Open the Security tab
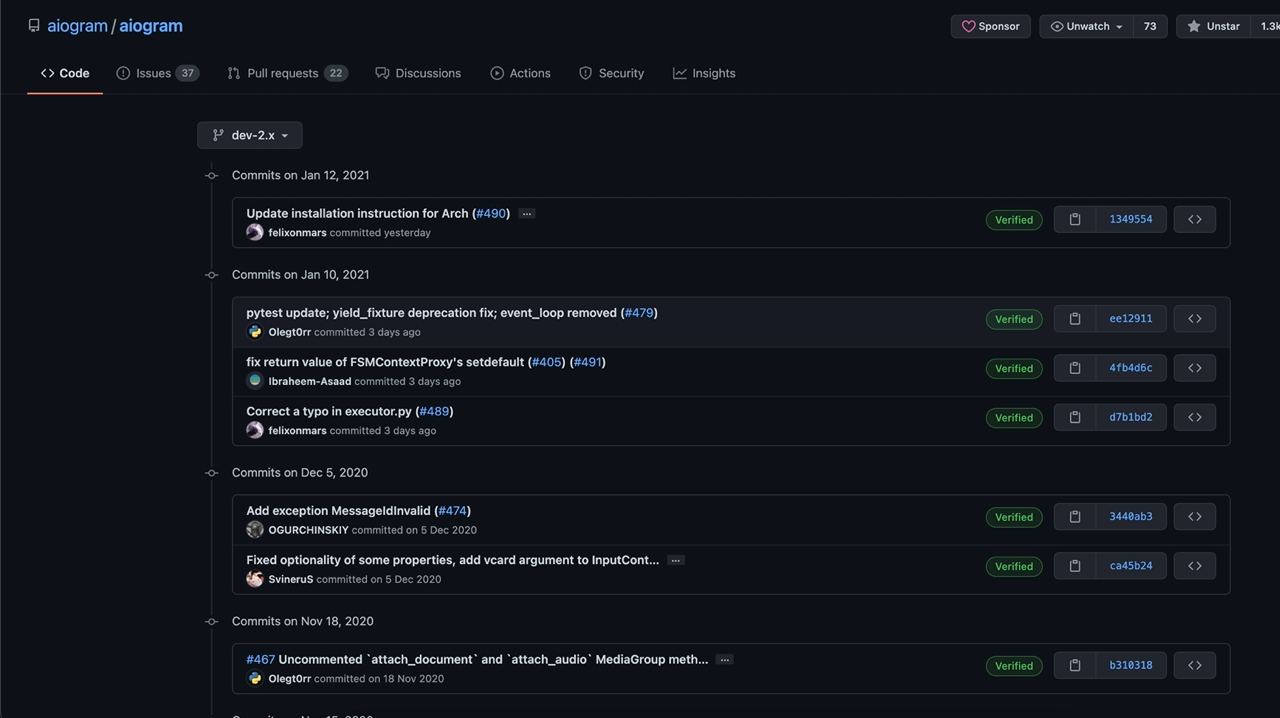The width and height of the screenshot is (1280, 718). tap(611, 73)
